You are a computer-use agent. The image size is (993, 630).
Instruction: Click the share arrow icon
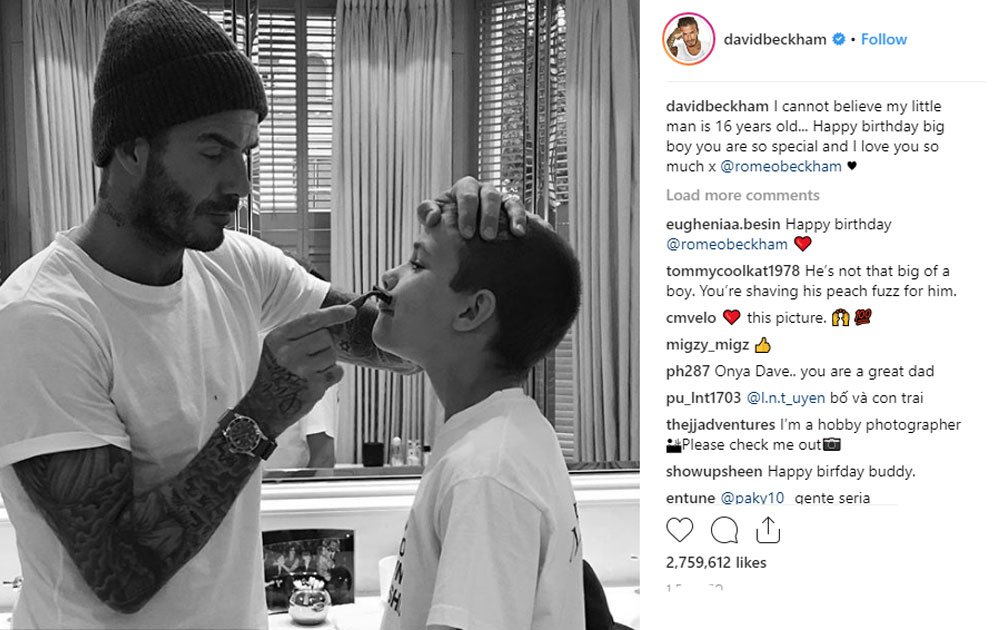(768, 529)
